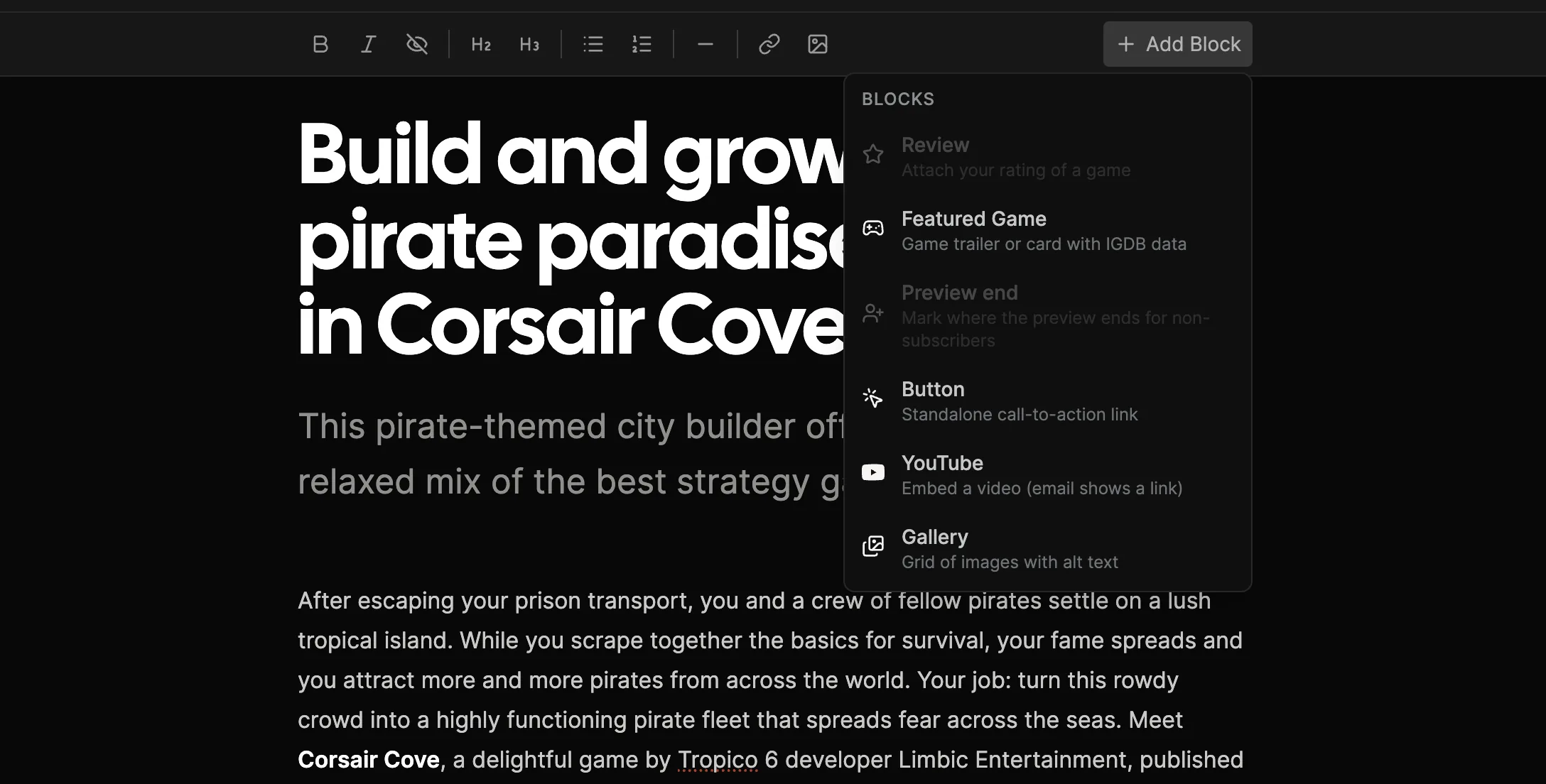1546x784 pixels.
Task: Select the Featured Game block
Action: pyautogui.click(x=1047, y=231)
